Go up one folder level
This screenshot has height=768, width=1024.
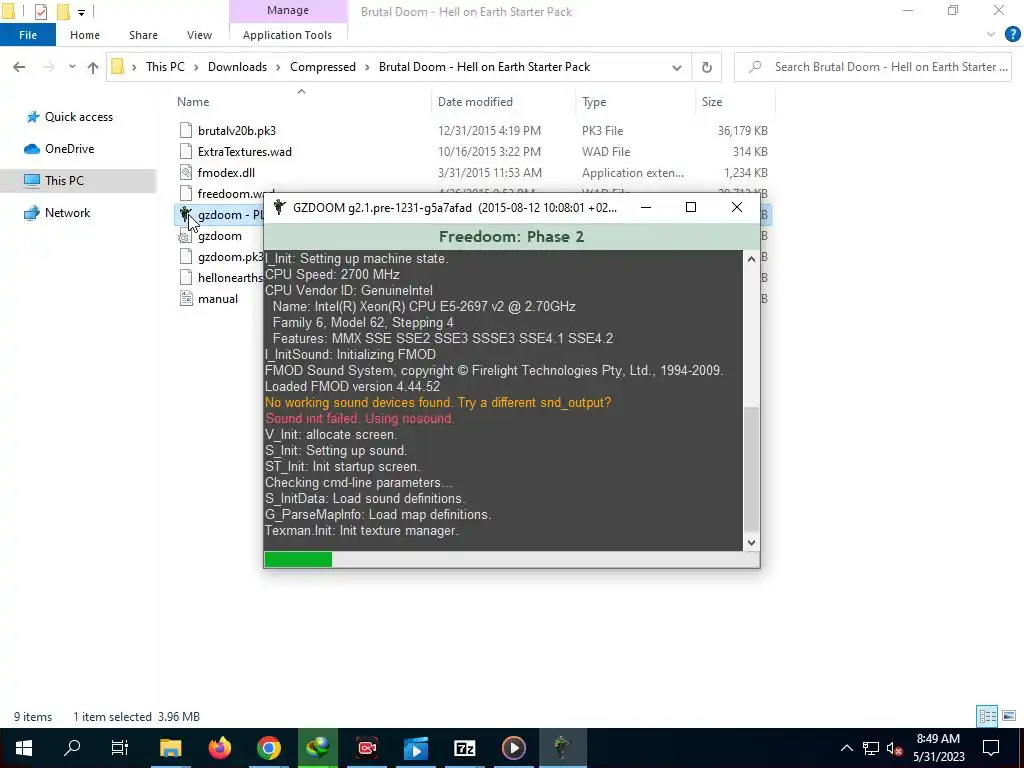pyautogui.click(x=93, y=67)
